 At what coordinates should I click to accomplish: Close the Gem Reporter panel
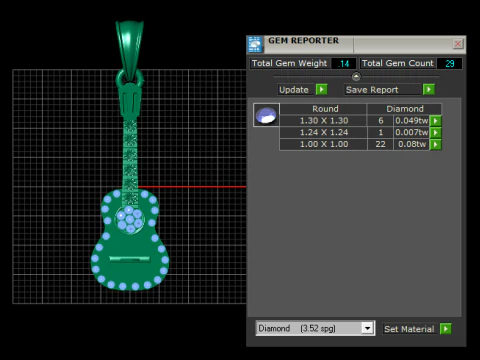tap(458, 44)
